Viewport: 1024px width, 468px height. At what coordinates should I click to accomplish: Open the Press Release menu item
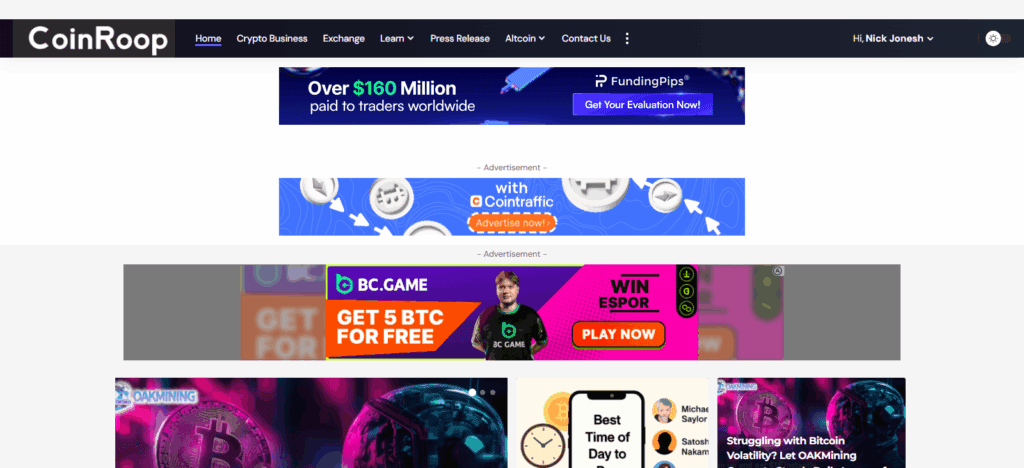point(460,39)
